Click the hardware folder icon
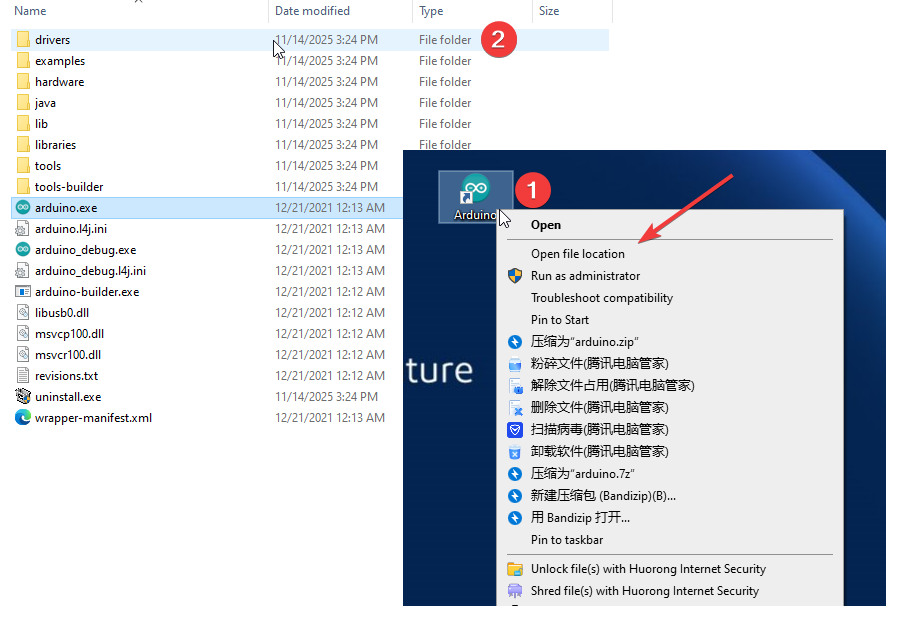 [23, 82]
